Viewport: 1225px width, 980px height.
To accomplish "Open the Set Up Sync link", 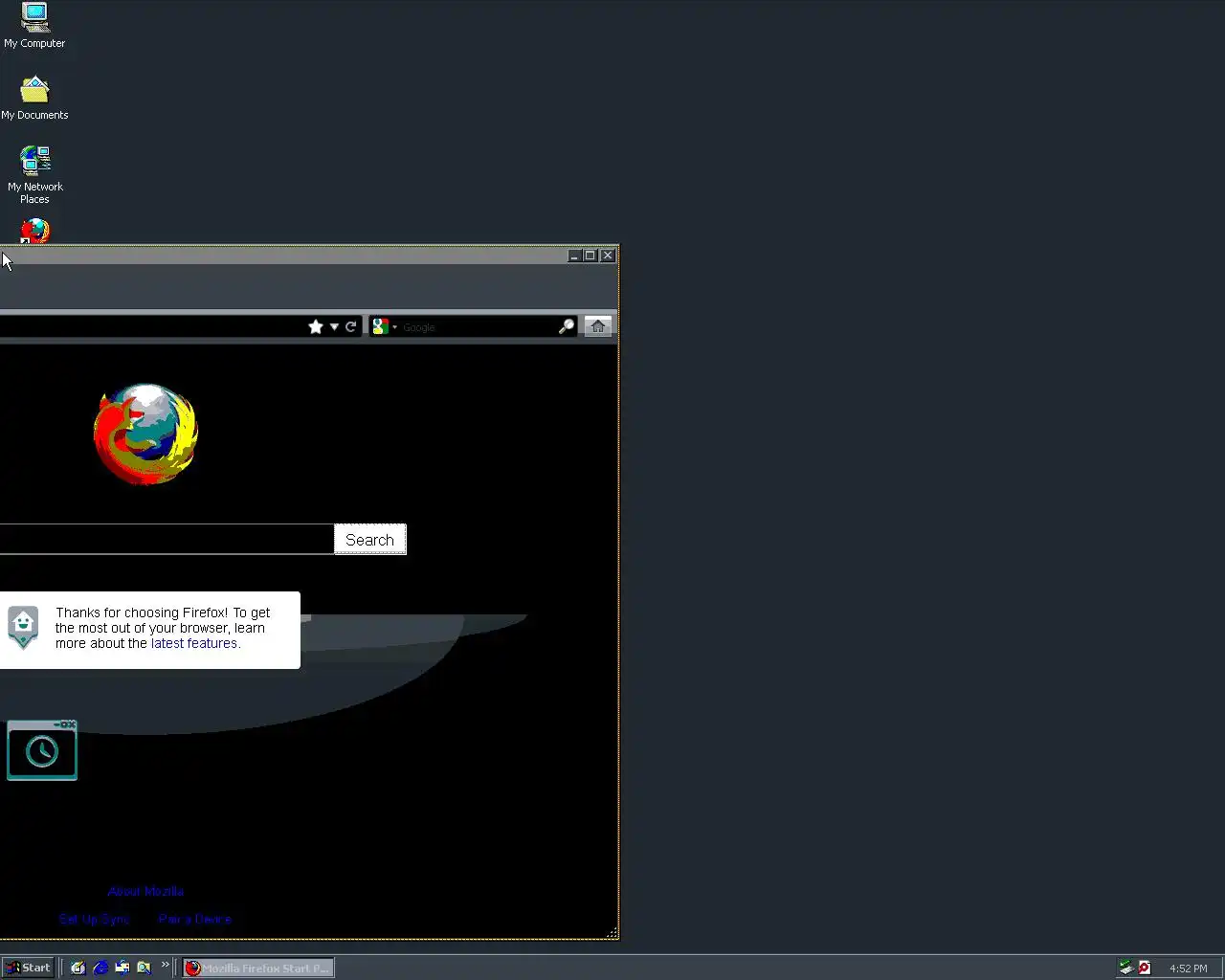I will coord(94,919).
